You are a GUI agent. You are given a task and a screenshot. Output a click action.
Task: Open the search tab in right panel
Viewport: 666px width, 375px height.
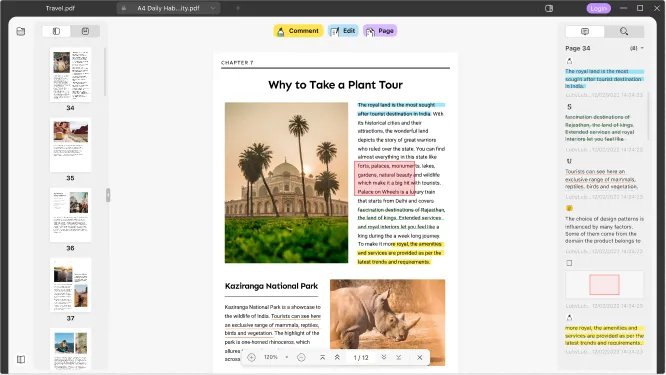[x=624, y=31]
